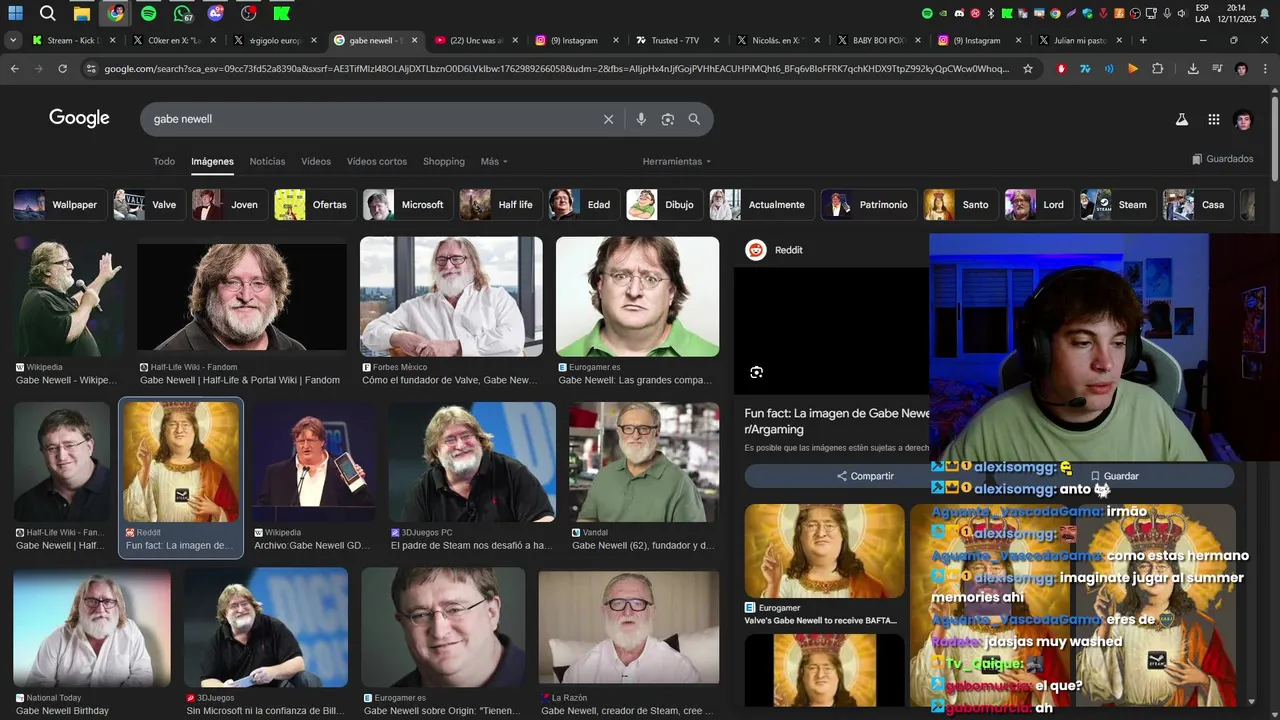Filter images by Valve chip
Screen dimensions: 1280x720
pos(148,205)
